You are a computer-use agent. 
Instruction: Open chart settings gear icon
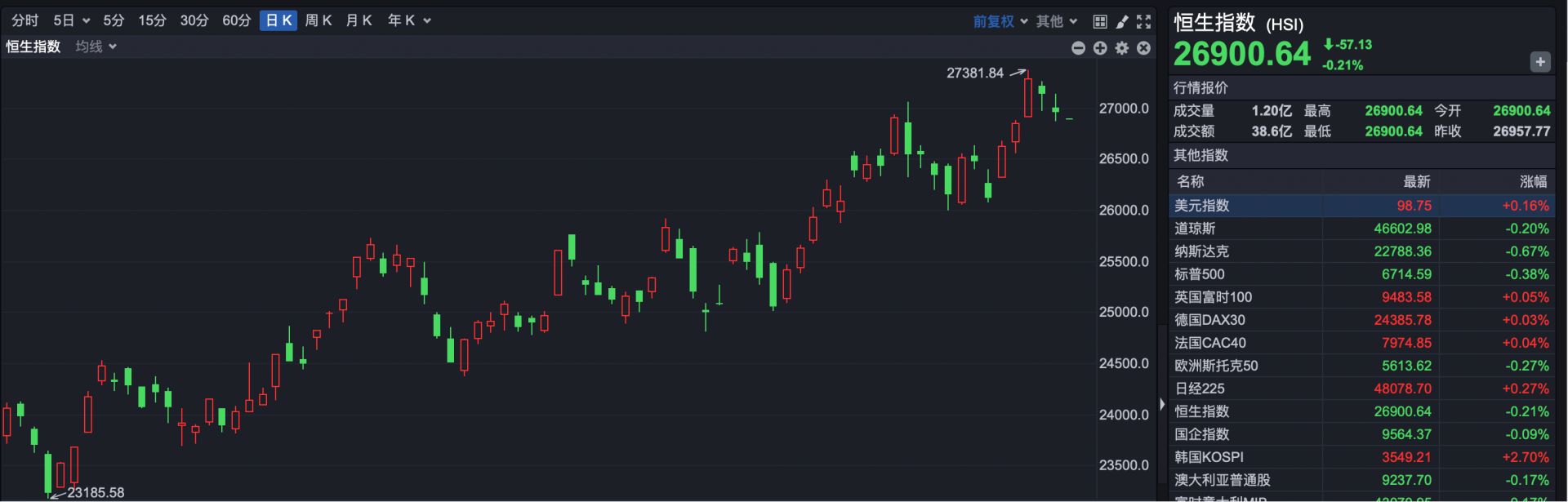click(x=1122, y=48)
